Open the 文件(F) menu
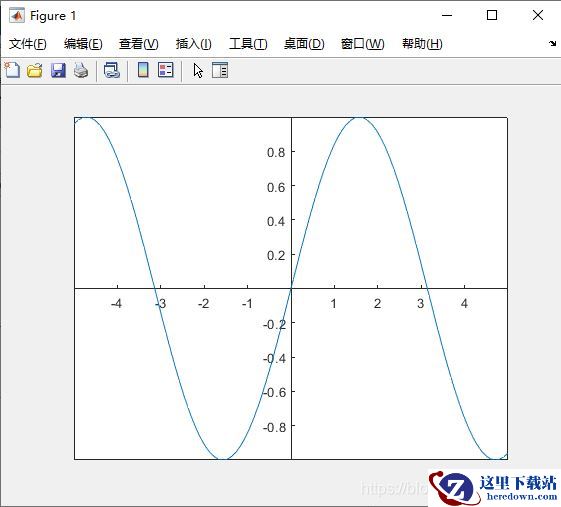This screenshot has height=507, width=561. tap(28, 44)
